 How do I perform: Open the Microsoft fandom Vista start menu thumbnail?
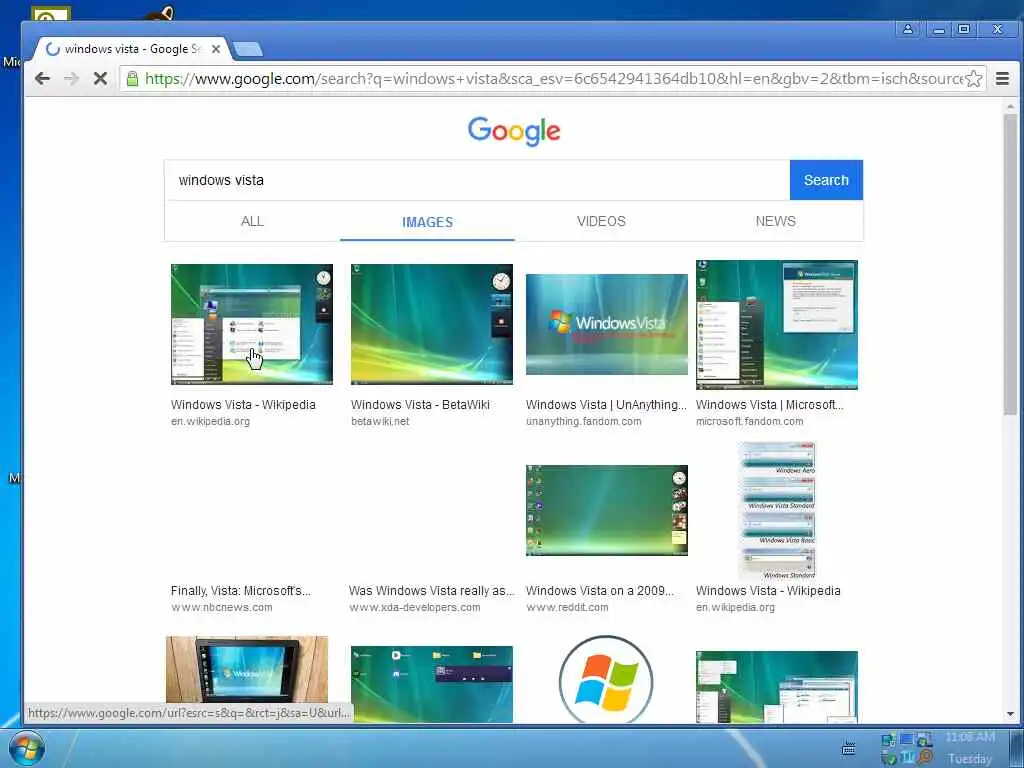coord(776,324)
